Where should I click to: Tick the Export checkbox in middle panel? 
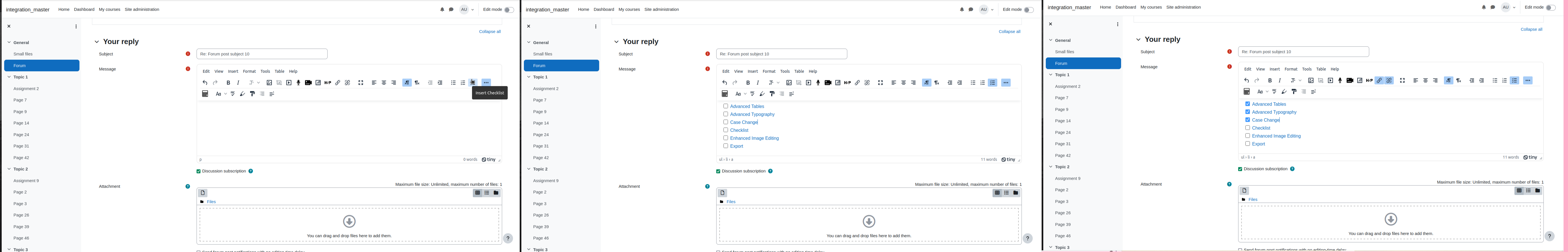pyautogui.click(x=725, y=146)
